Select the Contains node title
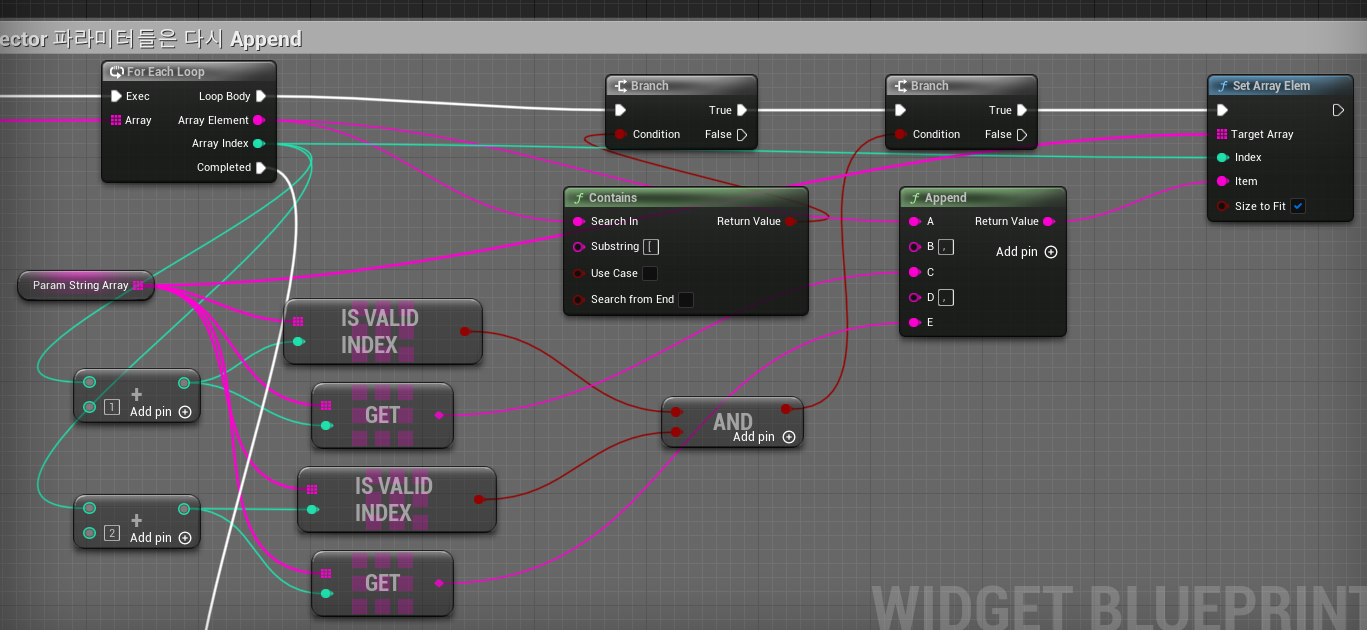Image resolution: width=1367 pixels, height=630 pixels. coord(613,198)
